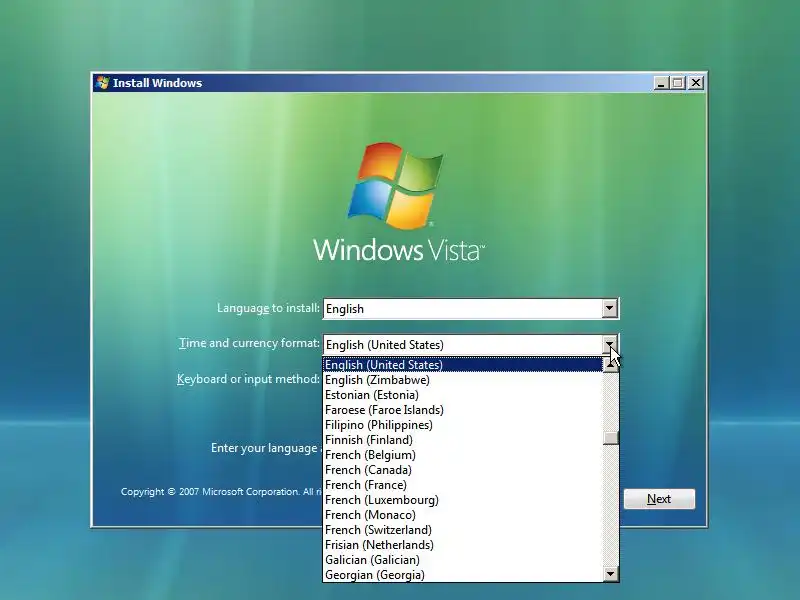
Task: Pick Galician (Galician) entry
Action: pyautogui.click(x=463, y=560)
